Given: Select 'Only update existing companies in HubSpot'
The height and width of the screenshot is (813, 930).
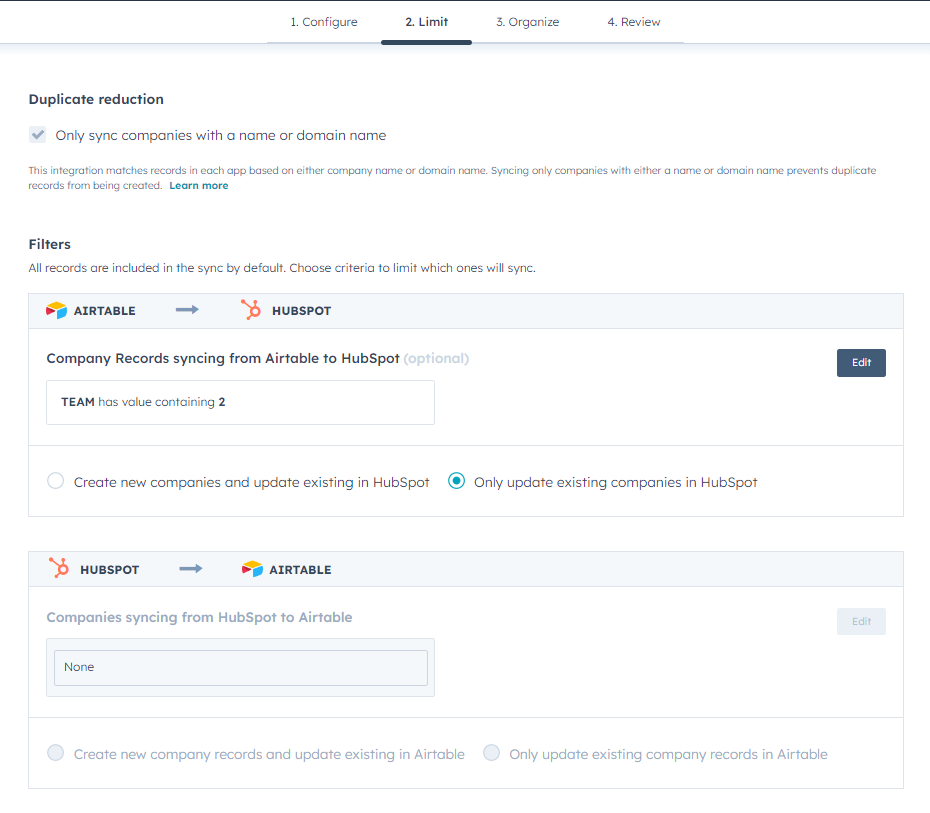Looking at the screenshot, I should click(456, 481).
